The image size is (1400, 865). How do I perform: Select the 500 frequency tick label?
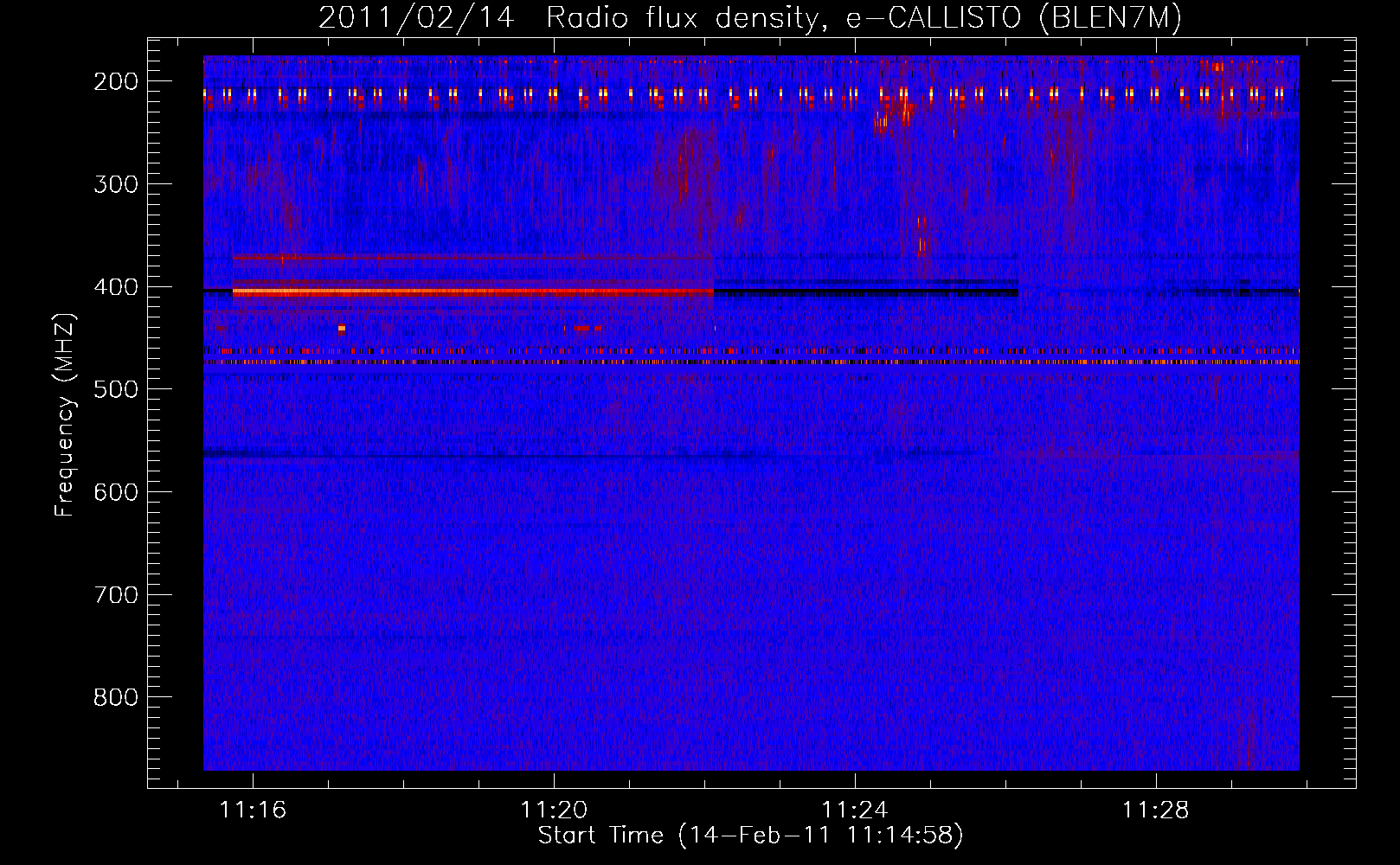pyautogui.click(x=116, y=389)
